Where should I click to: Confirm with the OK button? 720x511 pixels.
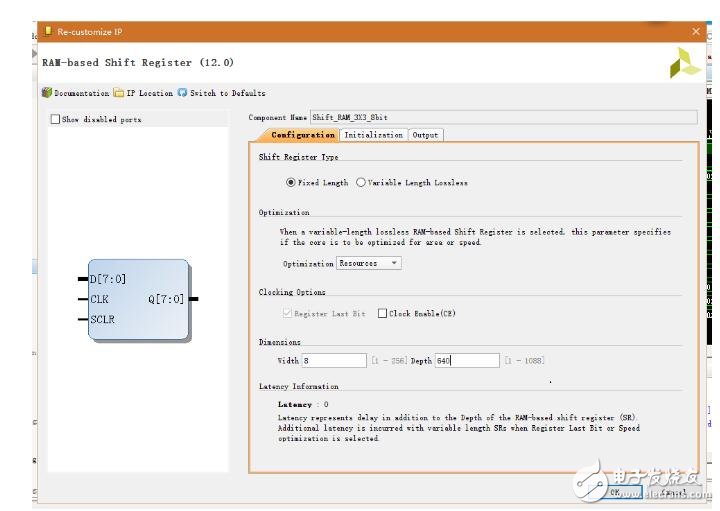615,492
